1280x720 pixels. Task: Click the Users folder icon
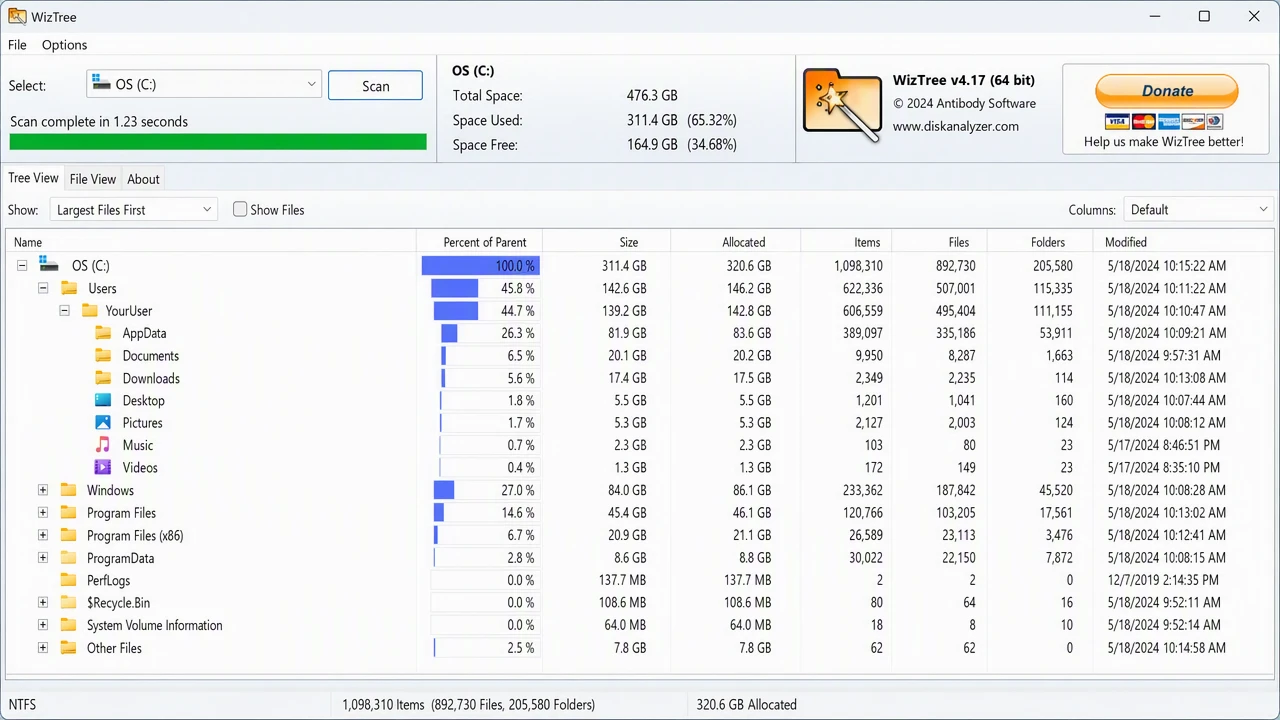pyautogui.click(x=69, y=288)
